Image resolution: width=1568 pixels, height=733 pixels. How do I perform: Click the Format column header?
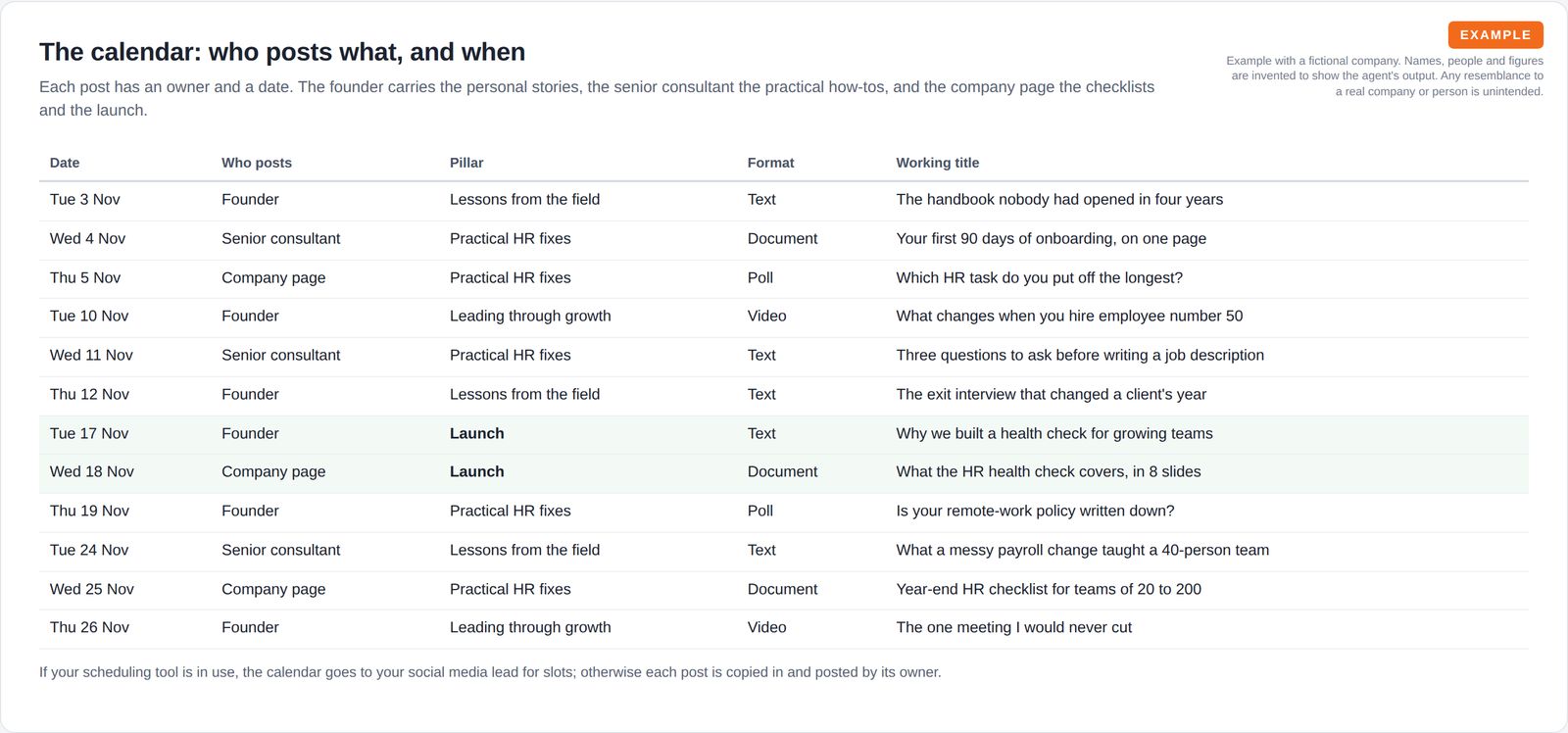770,163
